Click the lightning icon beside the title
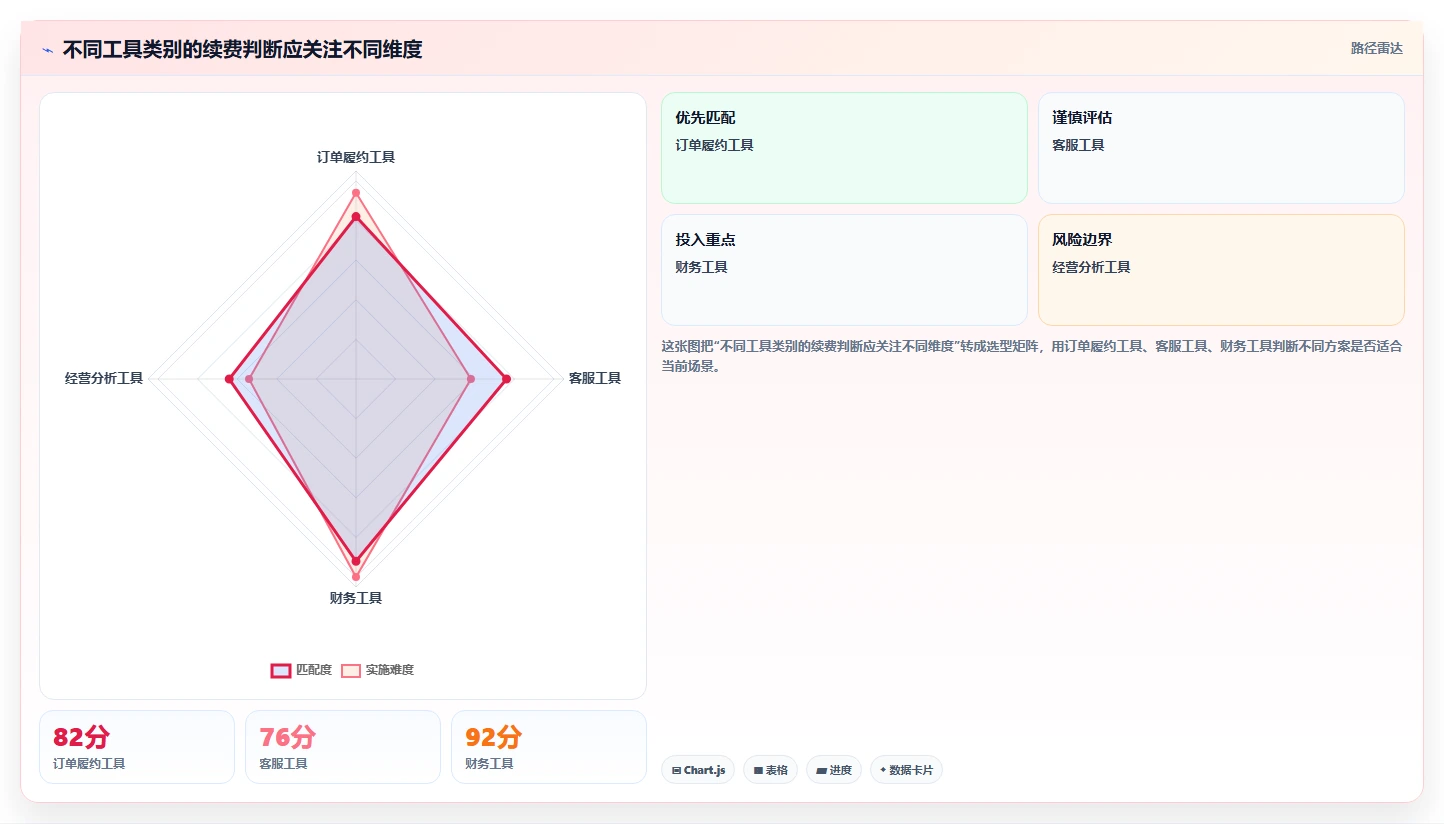 (47, 50)
